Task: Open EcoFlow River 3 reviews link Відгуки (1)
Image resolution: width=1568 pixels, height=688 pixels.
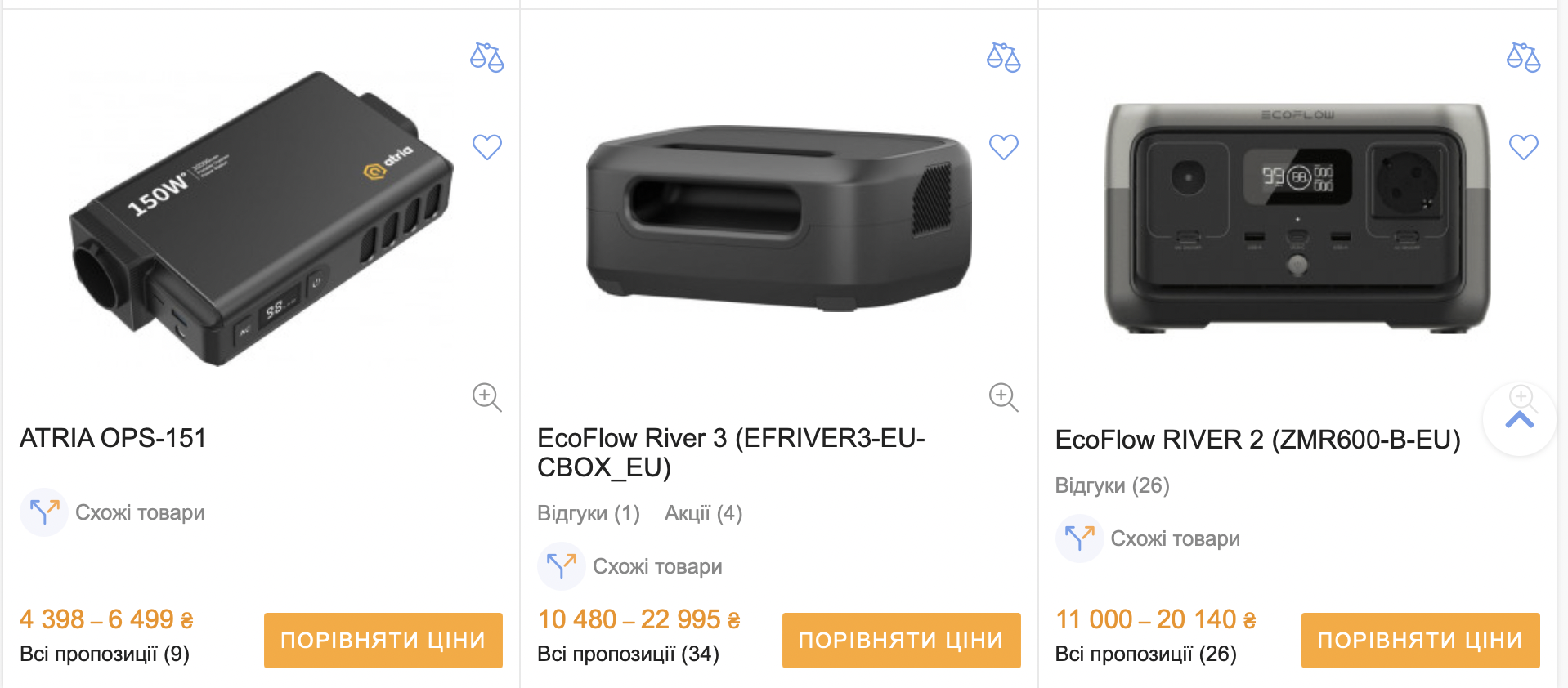Action: click(x=589, y=513)
